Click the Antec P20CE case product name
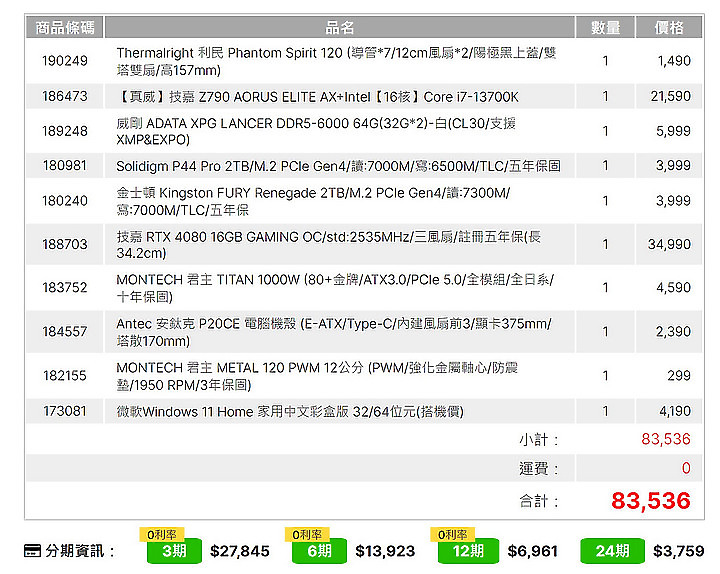The image size is (720, 574). (x=334, y=332)
